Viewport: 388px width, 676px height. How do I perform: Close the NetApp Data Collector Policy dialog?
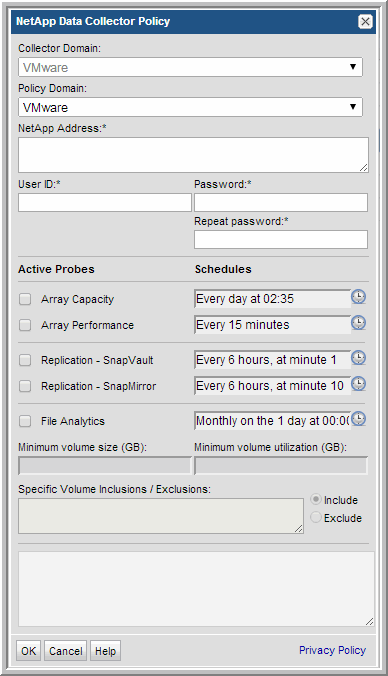[365, 21]
